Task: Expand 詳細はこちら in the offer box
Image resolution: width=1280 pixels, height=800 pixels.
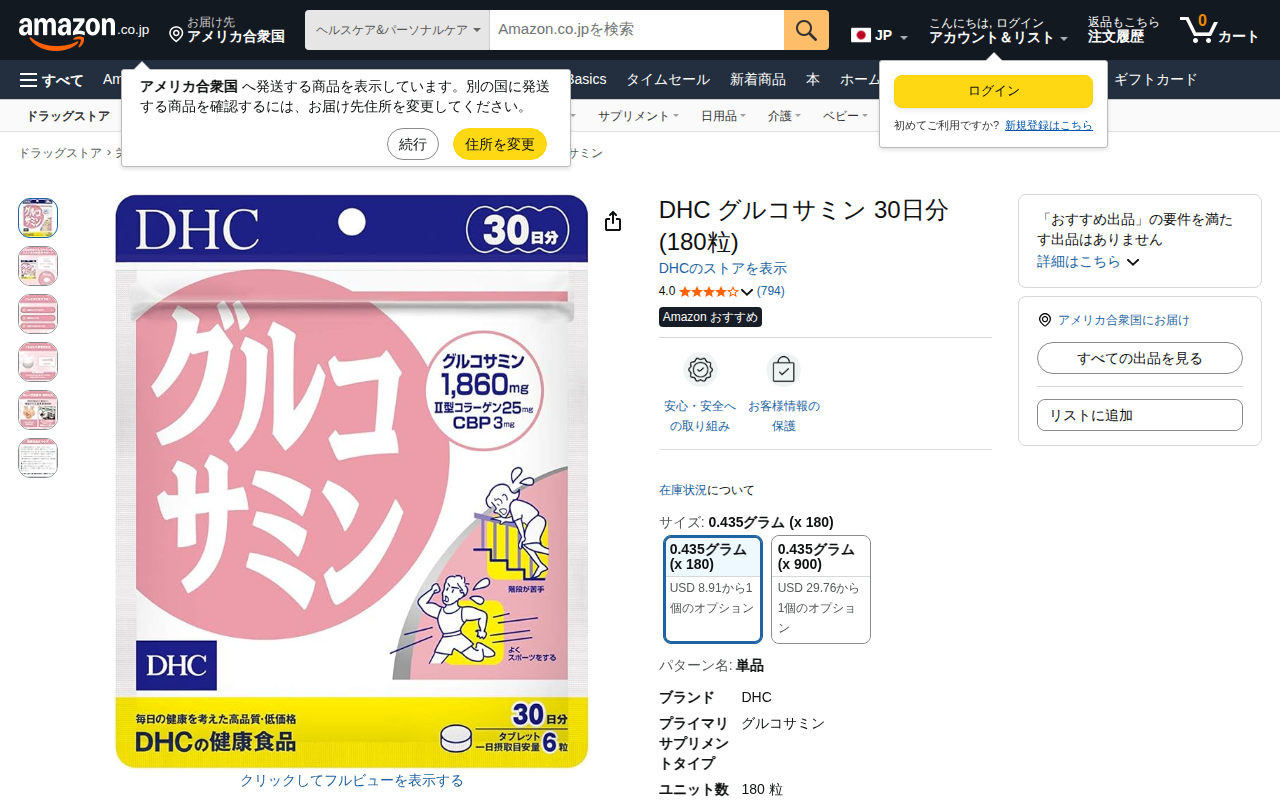Action: pos(1088,261)
